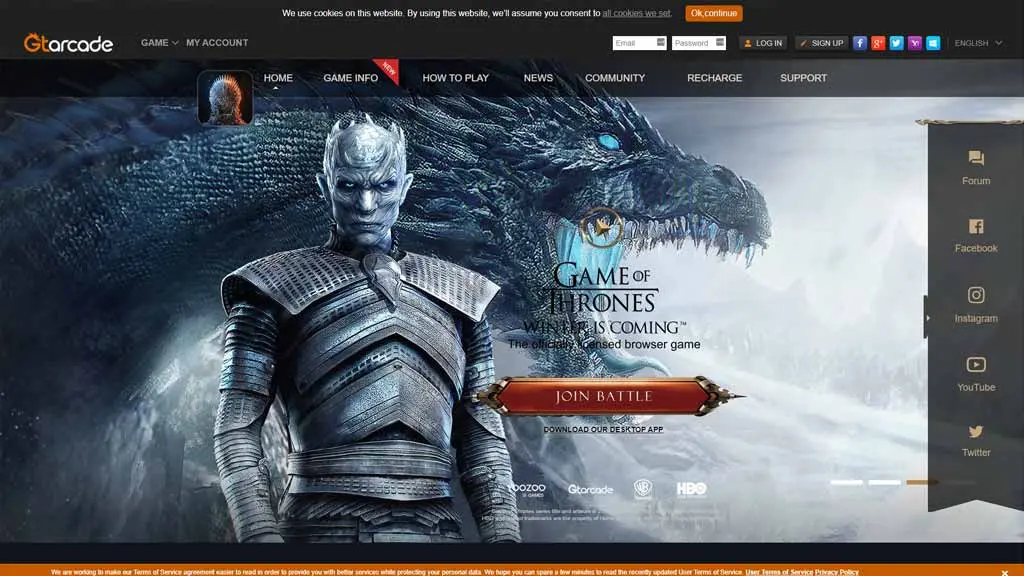Collapse the social sidebar with the arrow
Image resolution: width=1024 pixels, height=576 pixels.
point(927,318)
